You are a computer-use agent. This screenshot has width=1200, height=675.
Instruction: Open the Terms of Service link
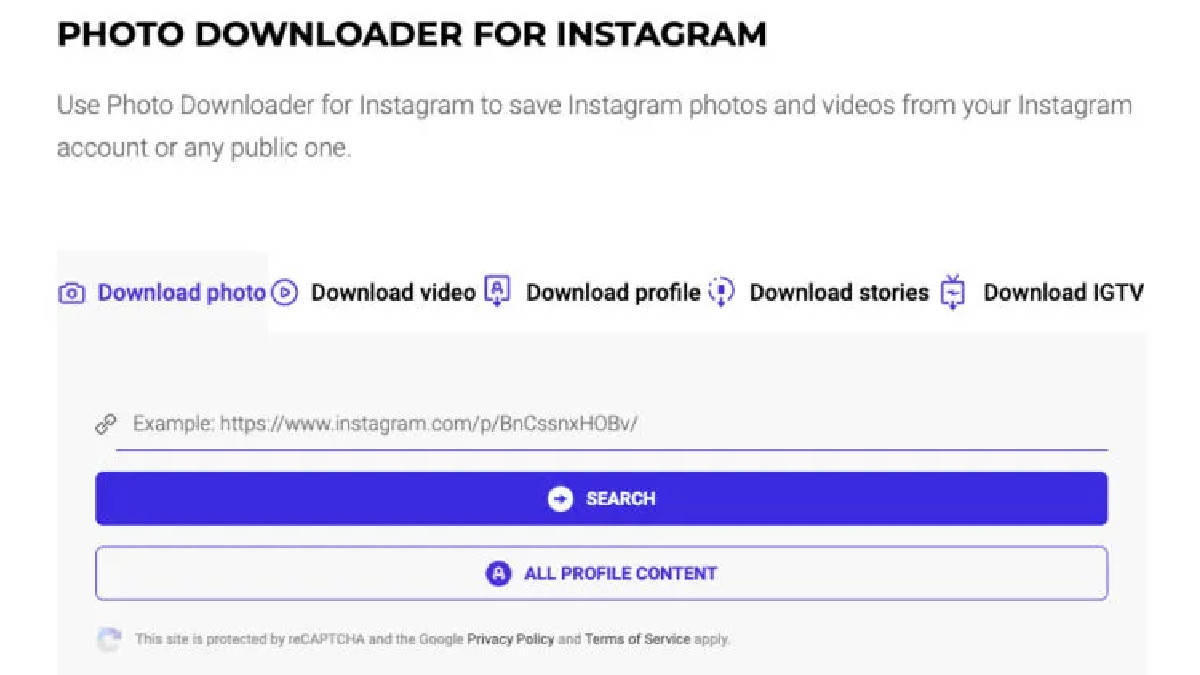tap(637, 639)
